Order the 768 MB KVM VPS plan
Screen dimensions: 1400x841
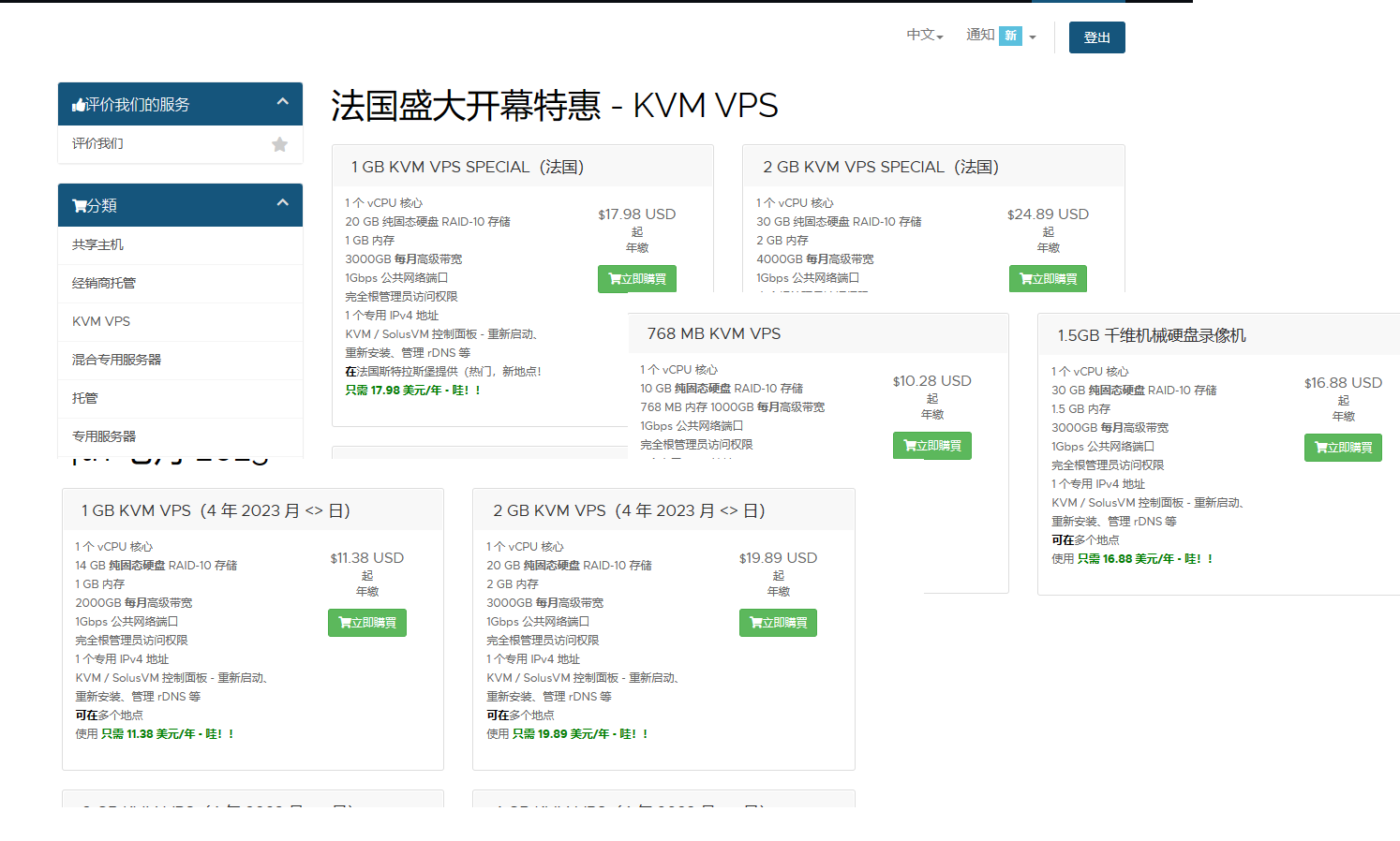point(931,446)
